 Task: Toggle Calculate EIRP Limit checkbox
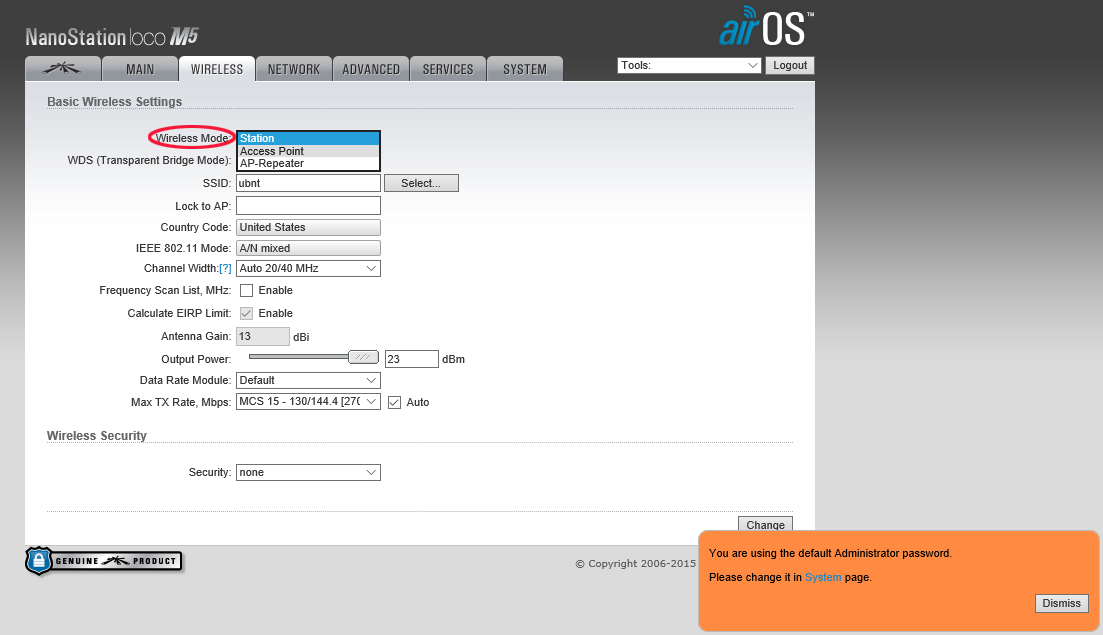click(x=246, y=314)
